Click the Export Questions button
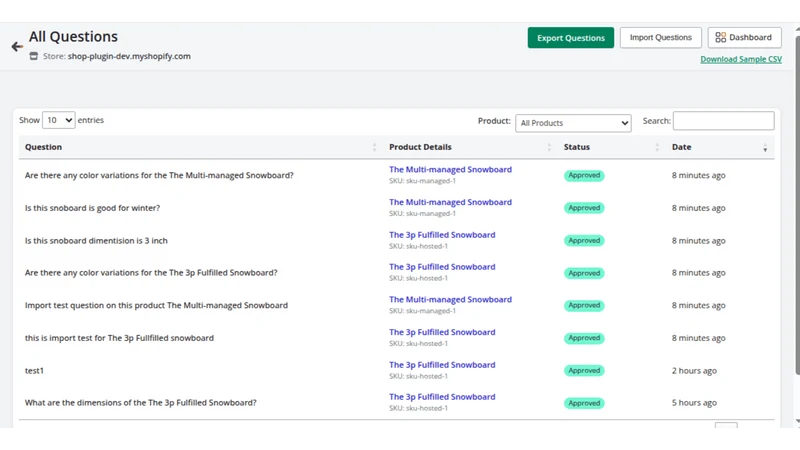Screen dimensions: 800x450 571,38
